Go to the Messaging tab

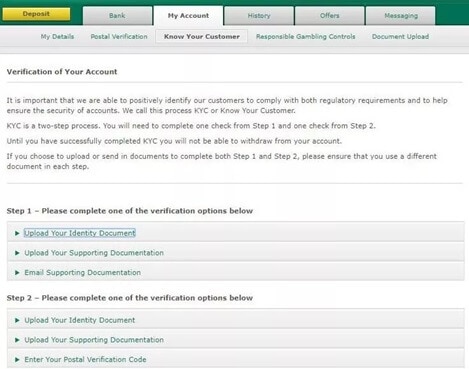pos(401,16)
